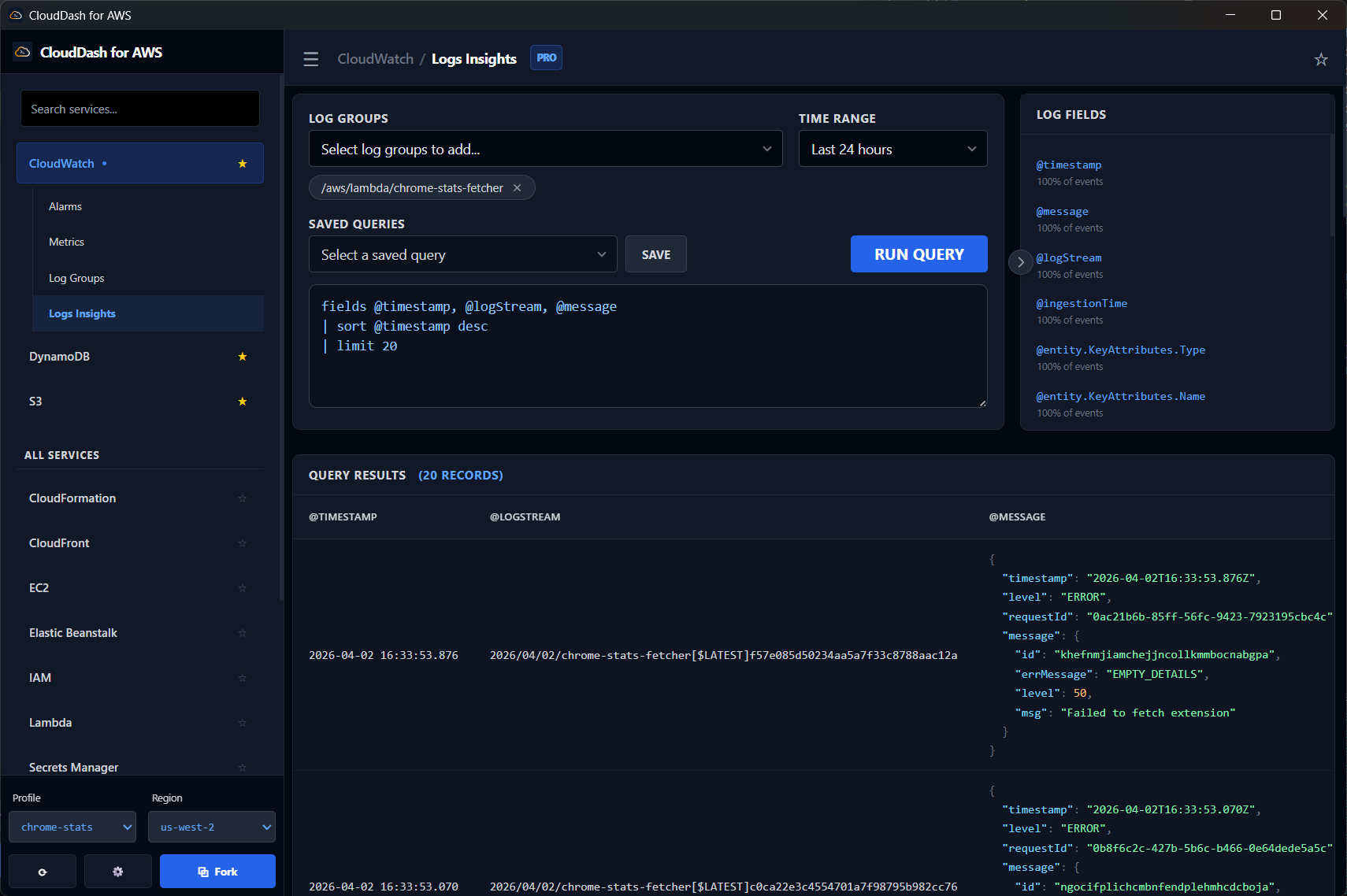
Task: Click inside the query editor text area
Action: 648,346
